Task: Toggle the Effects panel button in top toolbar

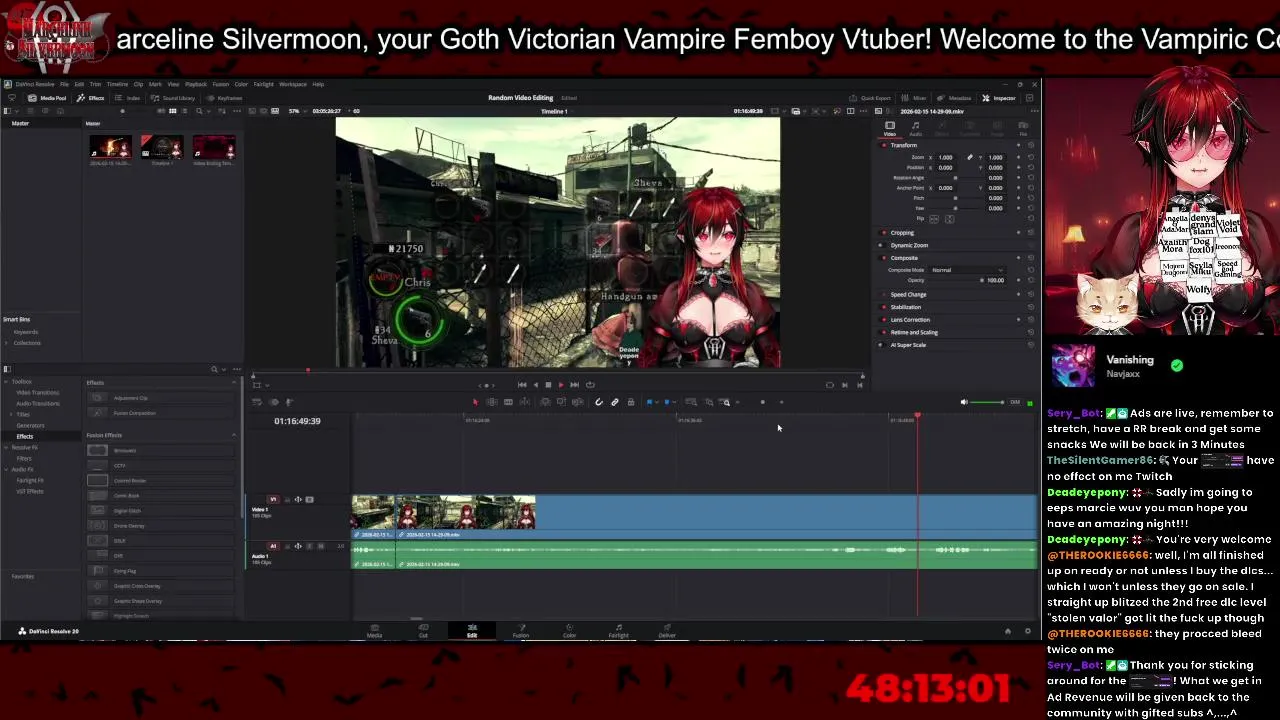Action: tap(90, 98)
